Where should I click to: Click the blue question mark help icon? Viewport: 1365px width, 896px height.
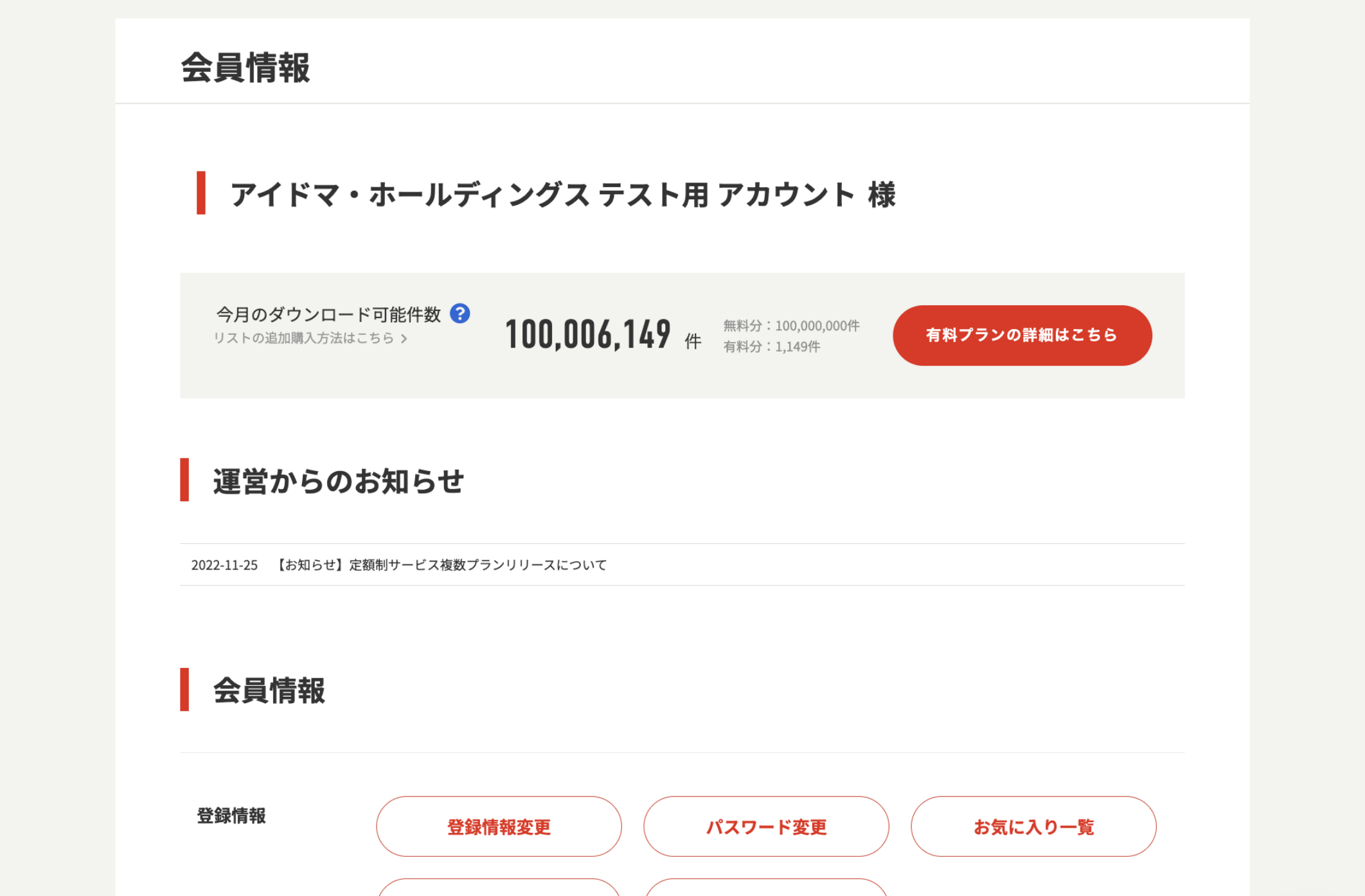tap(459, 314)
